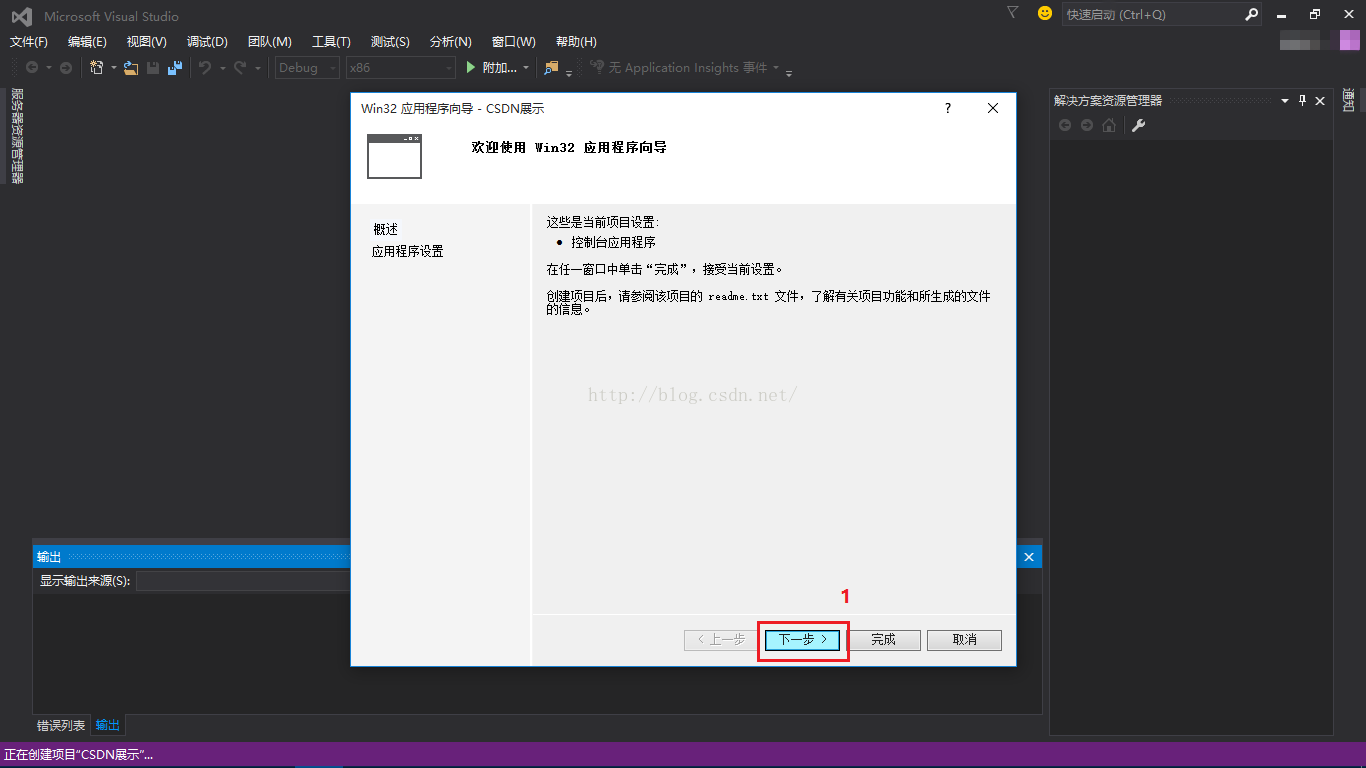Image resolution: width=1366 pixels, height=768 pixels.
Task: Open the 工具(T) menu
Action: pyautogui.click(x=331, y=41)
